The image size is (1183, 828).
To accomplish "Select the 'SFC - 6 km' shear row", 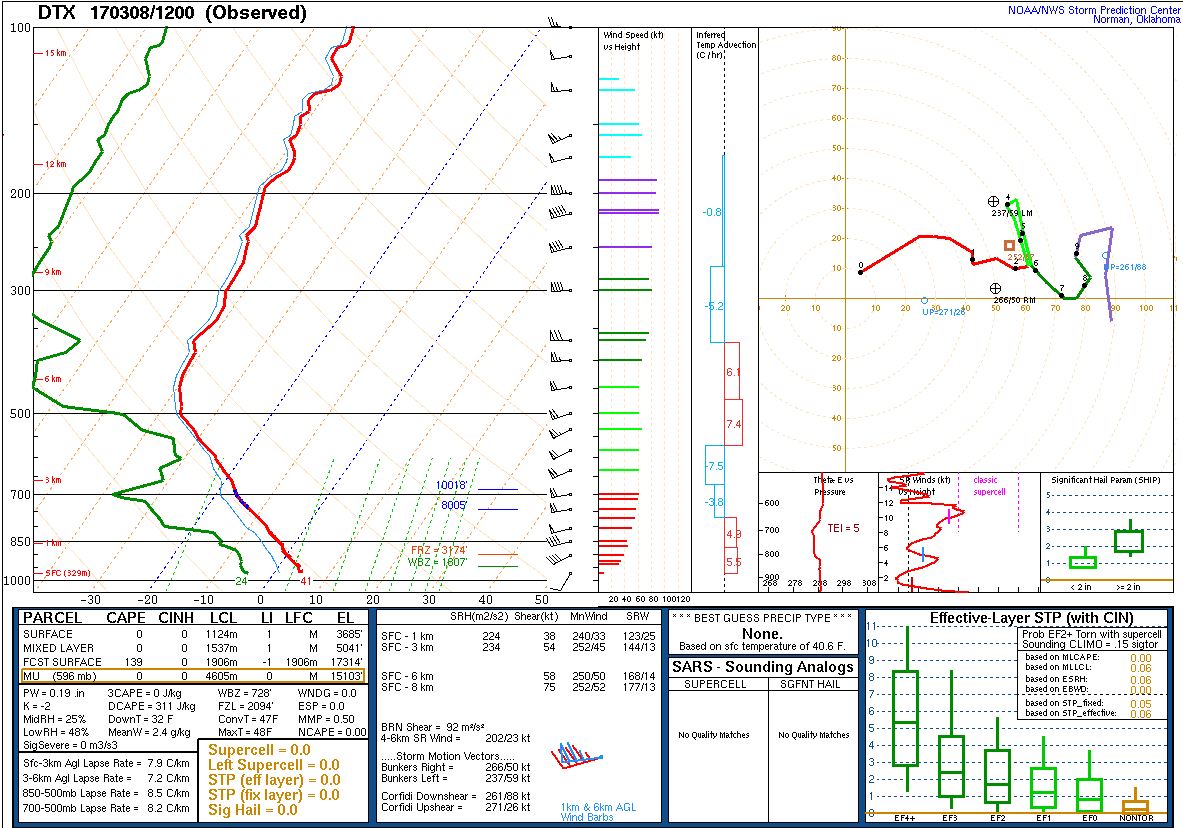I will 519,676.
